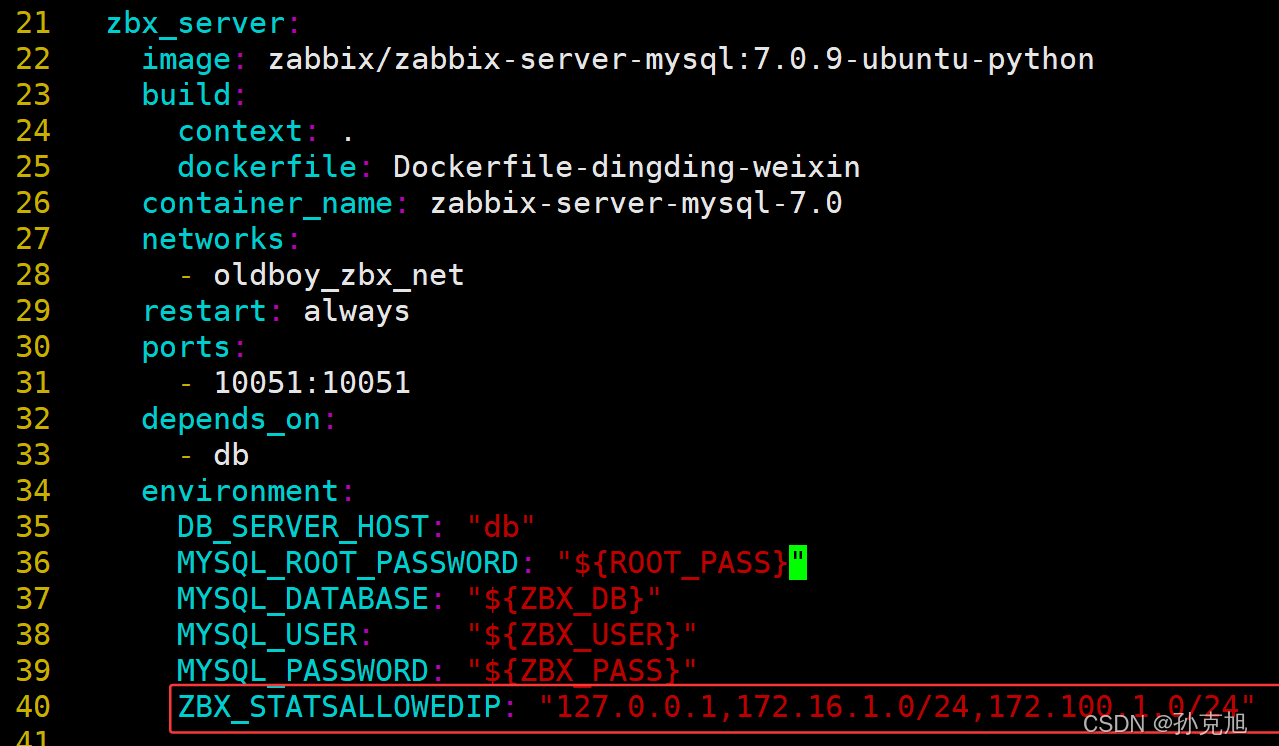Click the port mapping 10051:10051
The width and height of the screenshot is (1279, 746).
pos(312,383)
